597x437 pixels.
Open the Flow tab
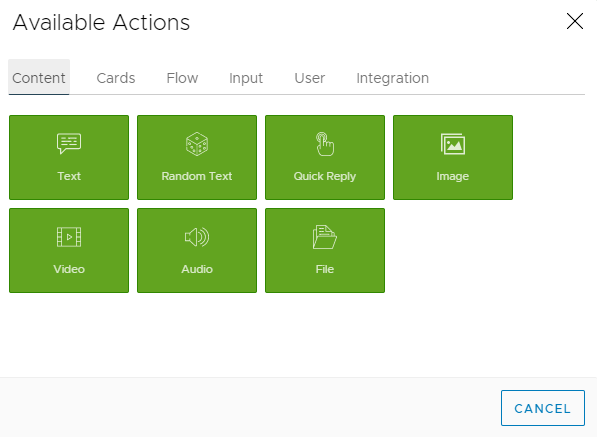coord(182,78)
